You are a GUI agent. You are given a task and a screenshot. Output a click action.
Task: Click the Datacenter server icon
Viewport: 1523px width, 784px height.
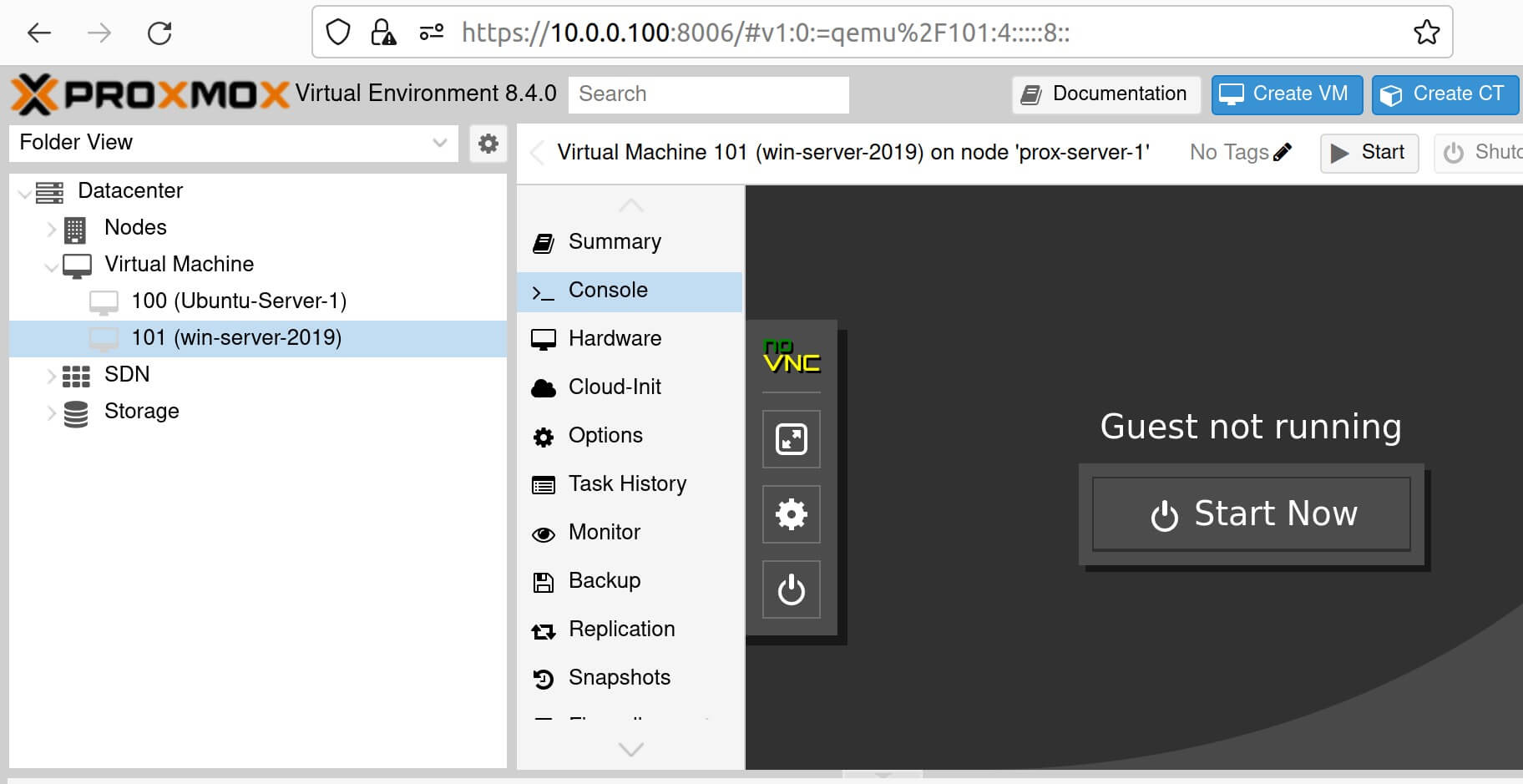[49, 191]
